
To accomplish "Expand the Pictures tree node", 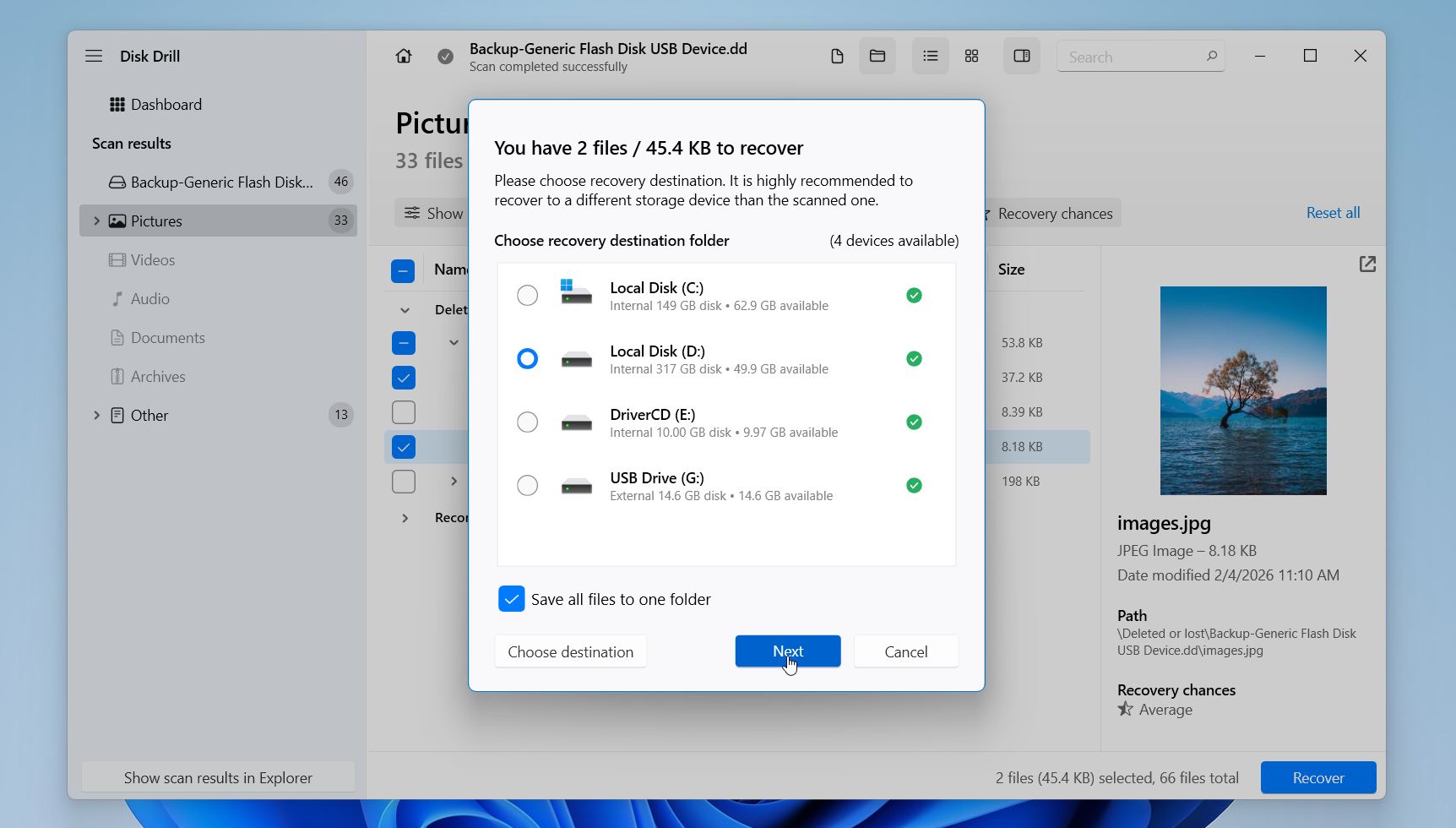I will click(96, 221).
